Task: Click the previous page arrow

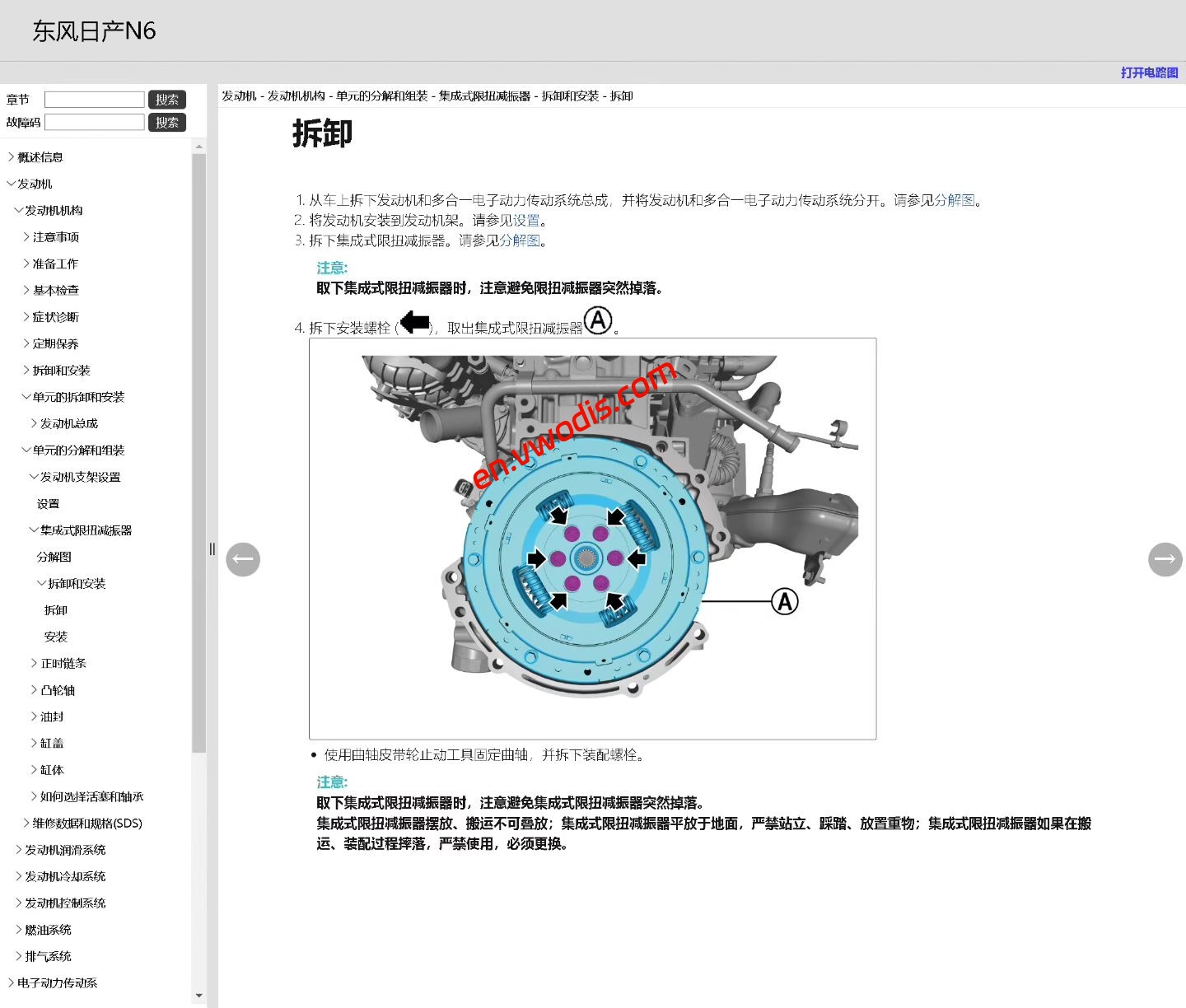Action: (243, 559)
